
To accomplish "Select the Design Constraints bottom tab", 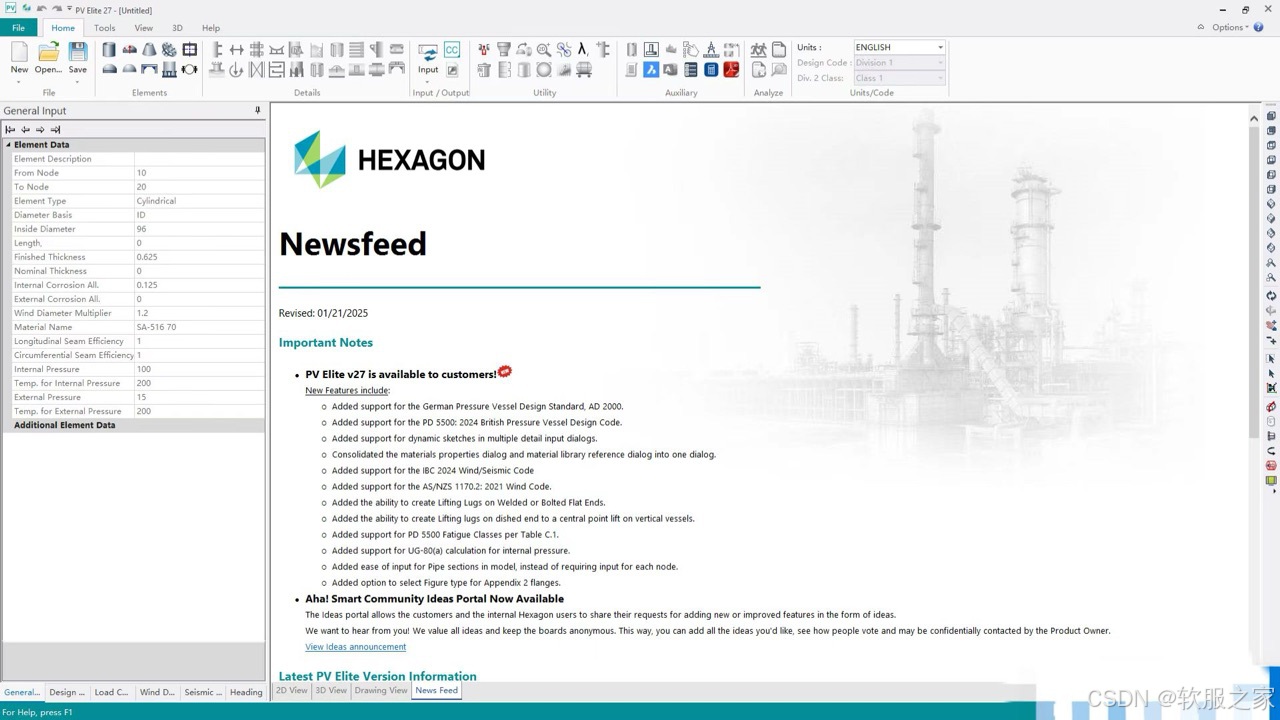I will (68, 692).
